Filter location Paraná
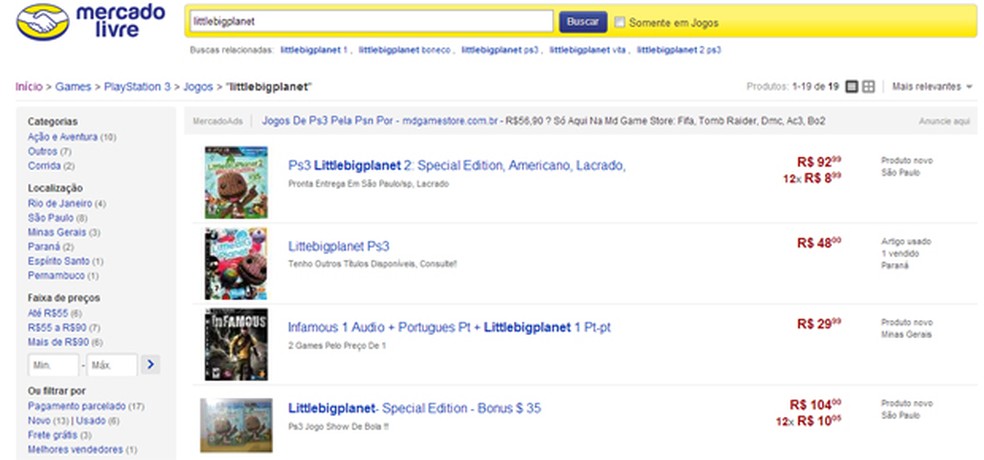 coord(44,247)
